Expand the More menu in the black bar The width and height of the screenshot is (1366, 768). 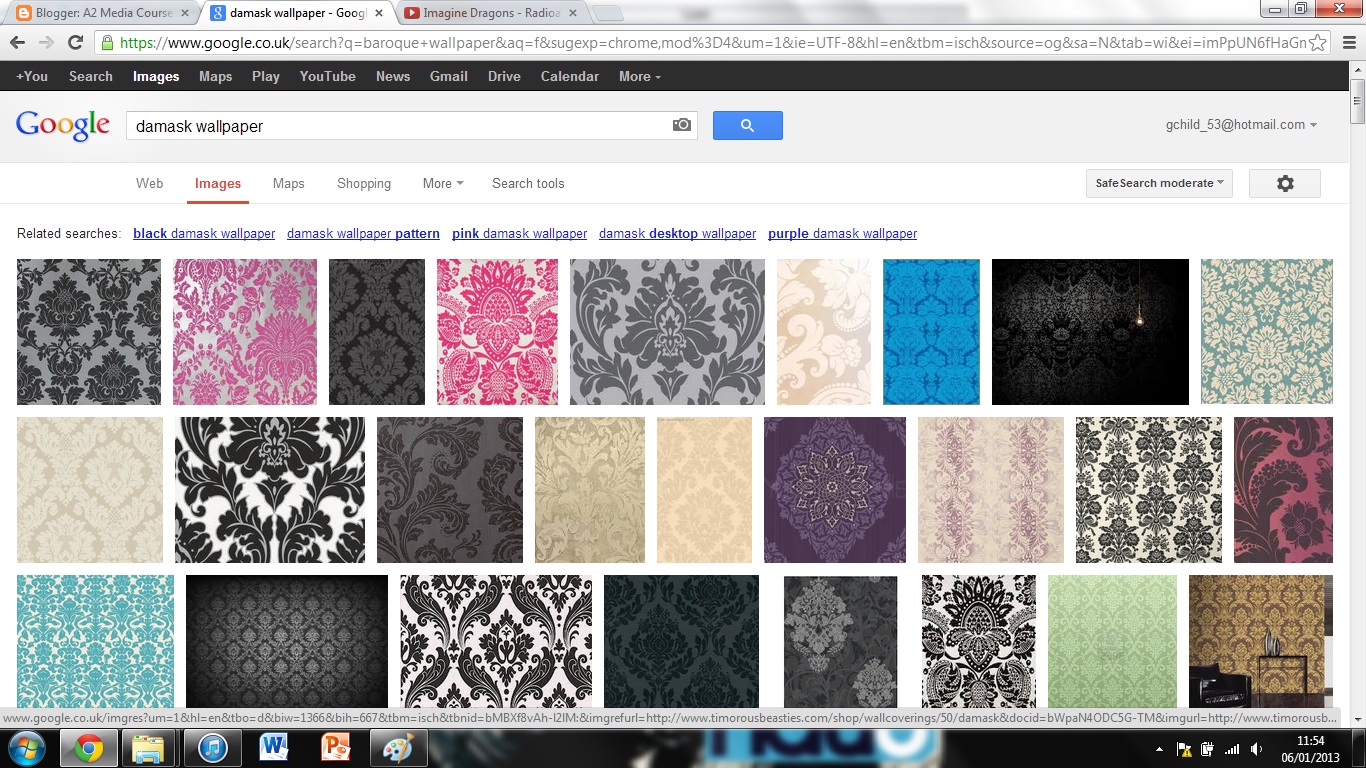click(640, 76)
